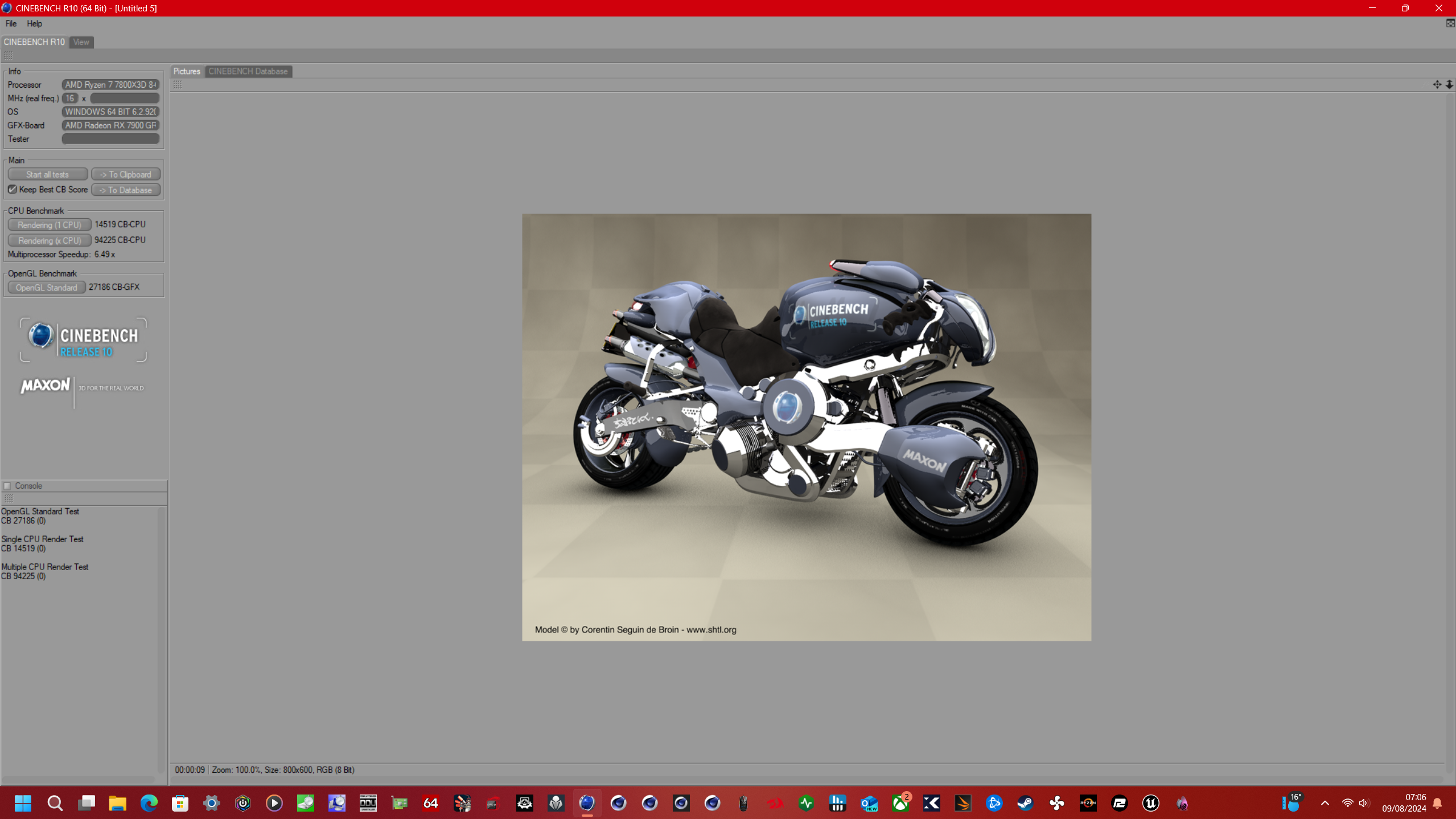This screenshot has width=1456, height=819.
Task: Run the OpenGL Standard benchmark
Action: pos(47,288)
